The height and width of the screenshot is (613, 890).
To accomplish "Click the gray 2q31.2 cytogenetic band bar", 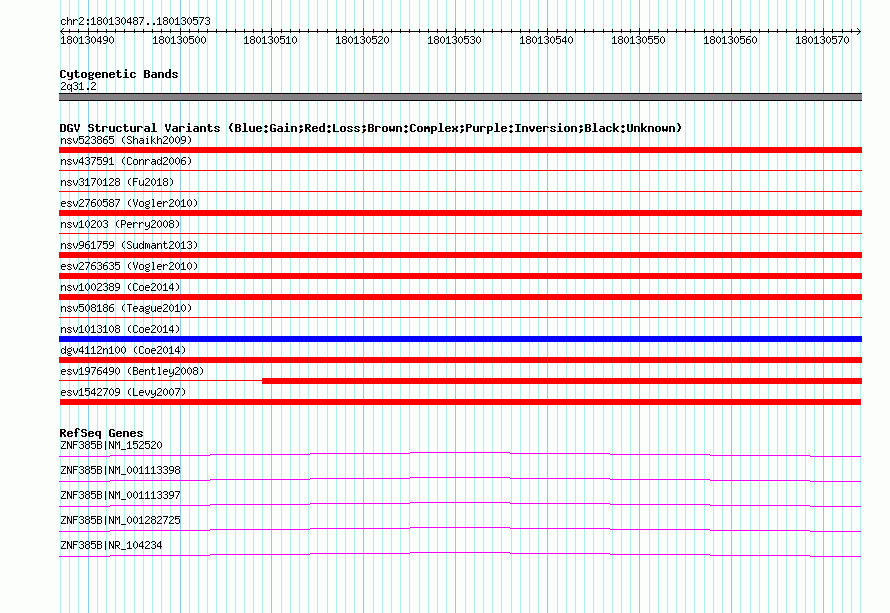I will pos(460,97).
